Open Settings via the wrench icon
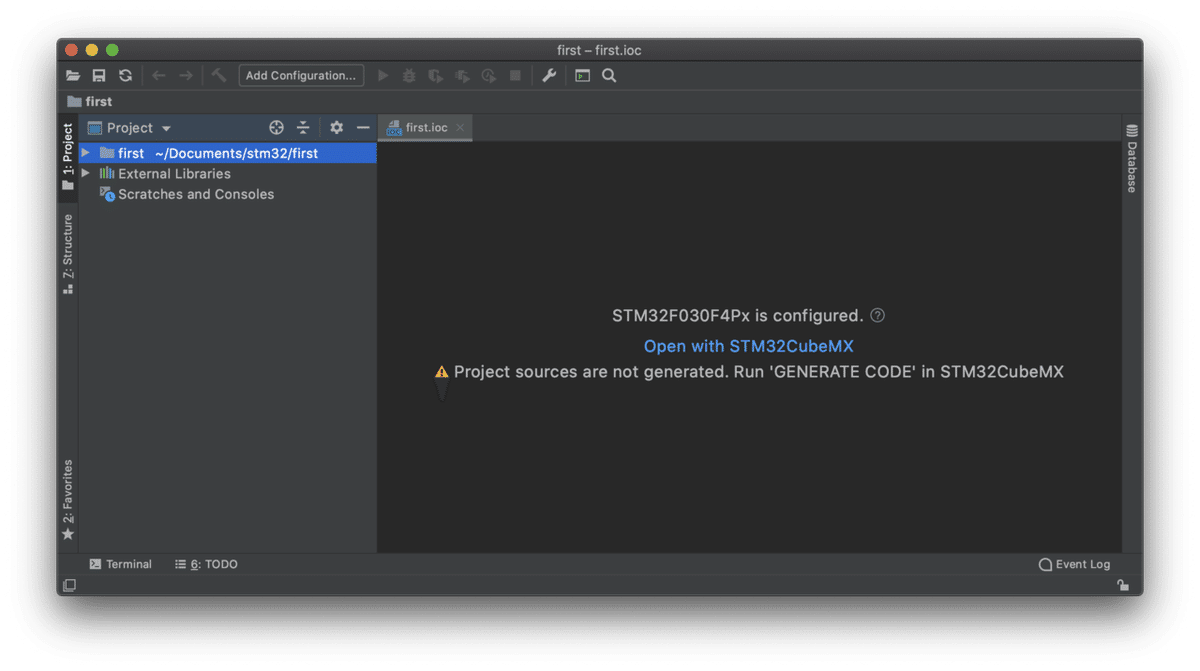This screenshot has width=1200, height=671. pyautogui.click(x=549, y=76)
